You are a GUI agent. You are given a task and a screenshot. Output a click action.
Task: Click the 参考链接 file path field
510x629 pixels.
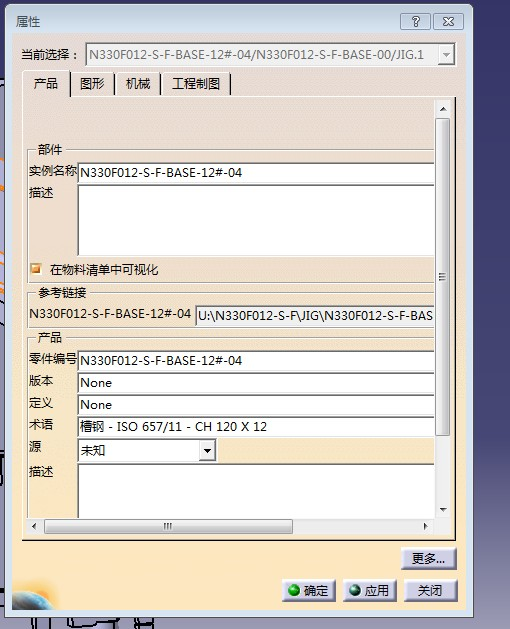[315, 316]
